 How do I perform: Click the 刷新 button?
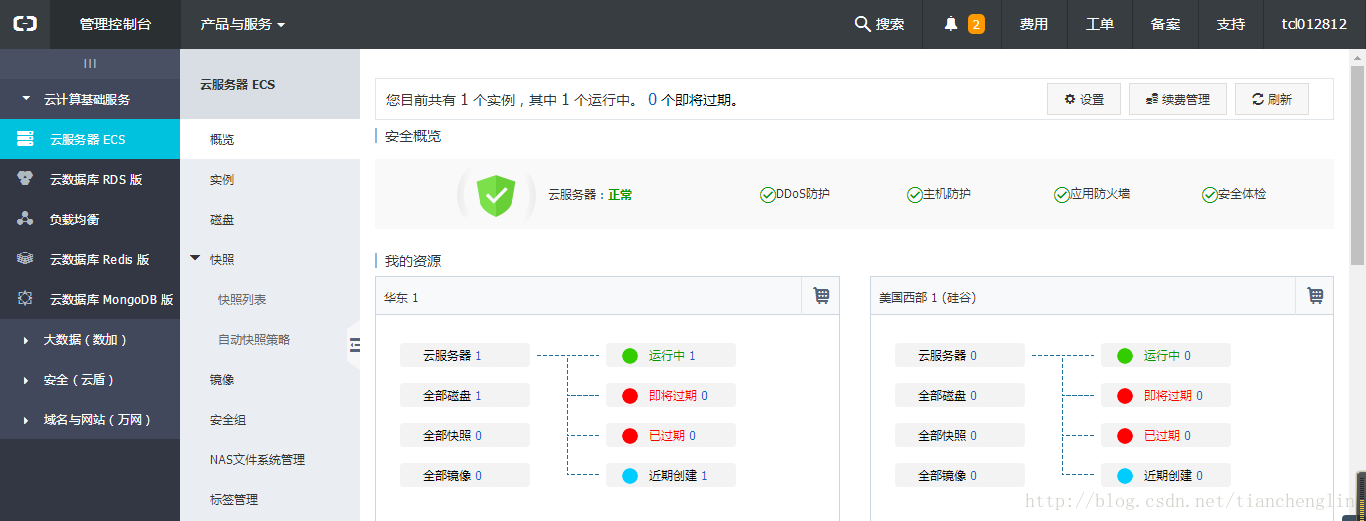pos(1272,99)
